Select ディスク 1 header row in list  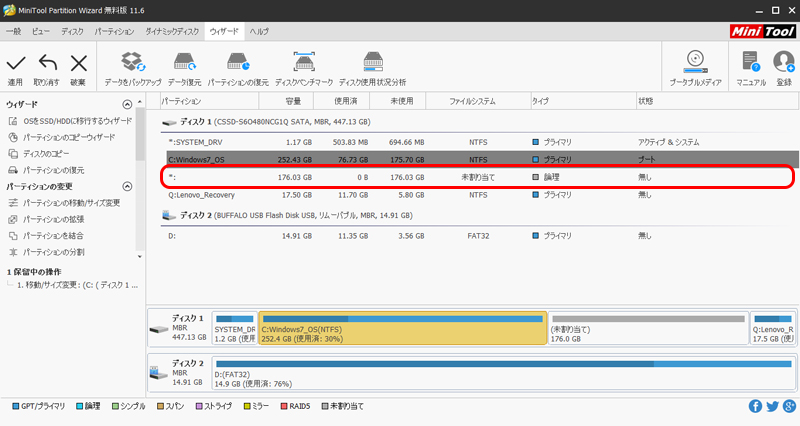pos(480,122)
